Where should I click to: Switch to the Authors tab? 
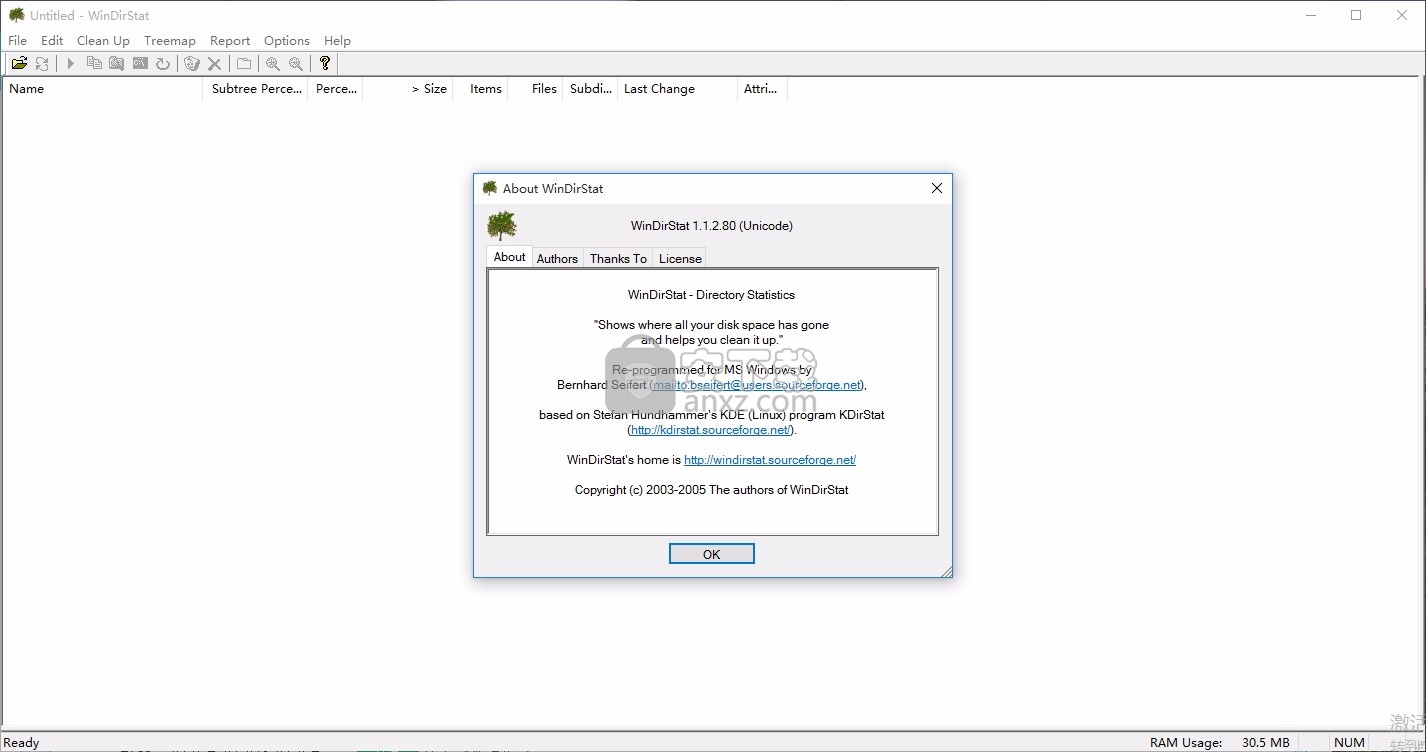557,258
